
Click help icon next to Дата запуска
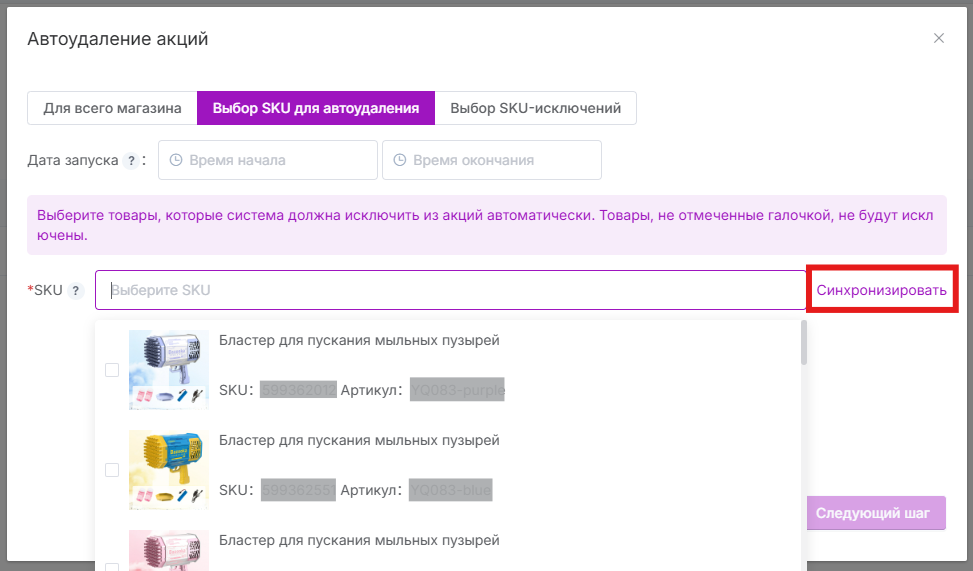(130, 161)
